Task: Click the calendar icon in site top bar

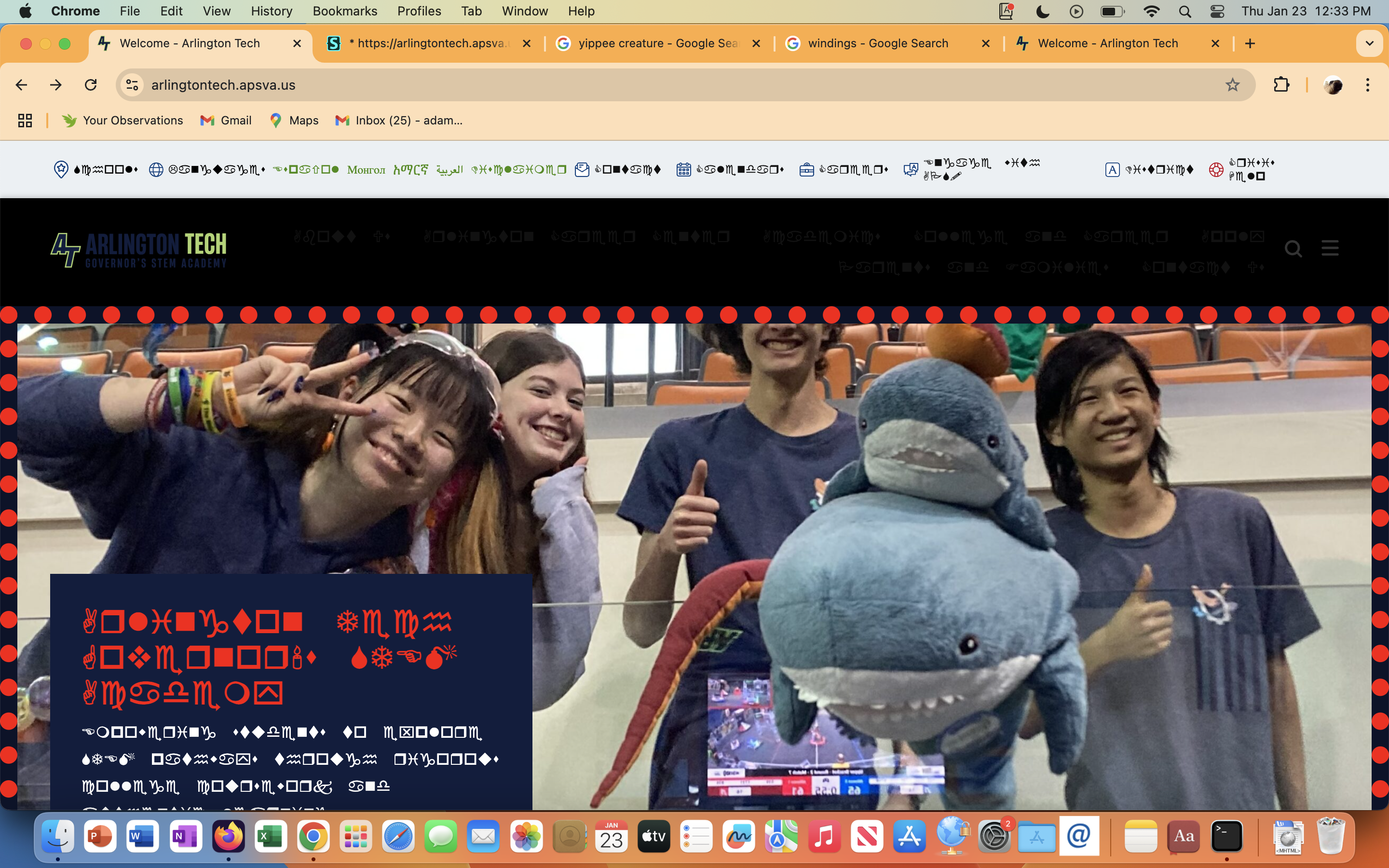Action: pos(683,169)
